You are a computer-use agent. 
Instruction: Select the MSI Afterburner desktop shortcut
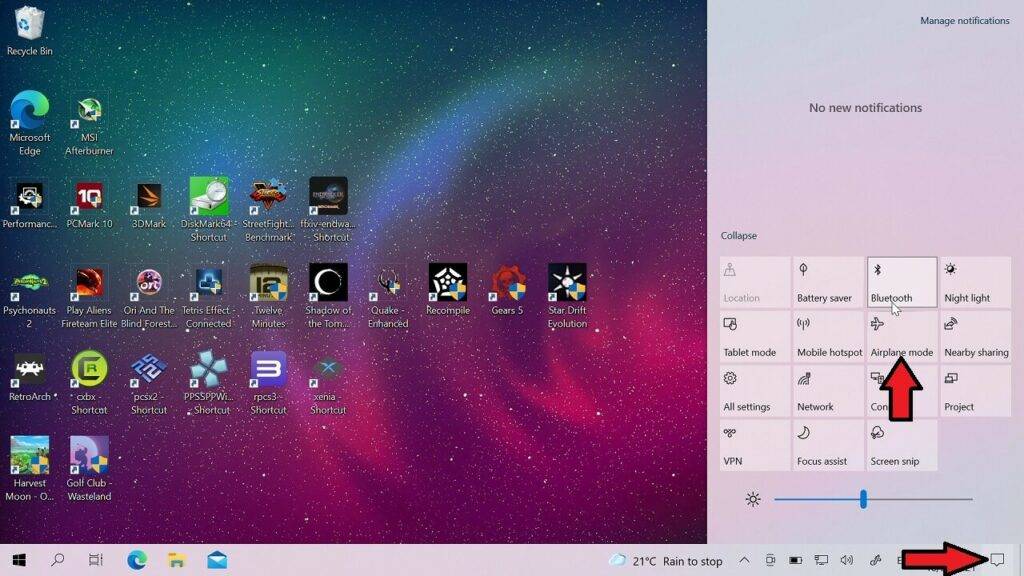[89, 127]
